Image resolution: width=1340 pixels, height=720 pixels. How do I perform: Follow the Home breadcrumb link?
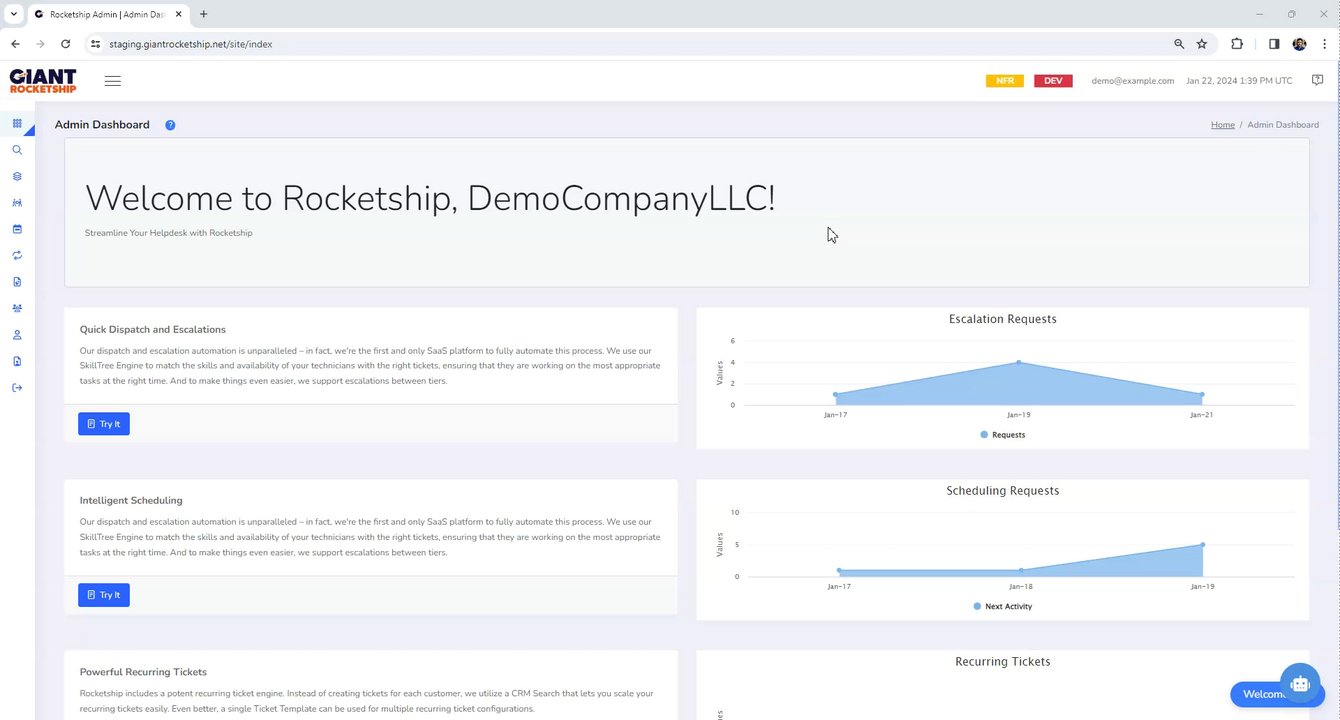point(1222,125)
